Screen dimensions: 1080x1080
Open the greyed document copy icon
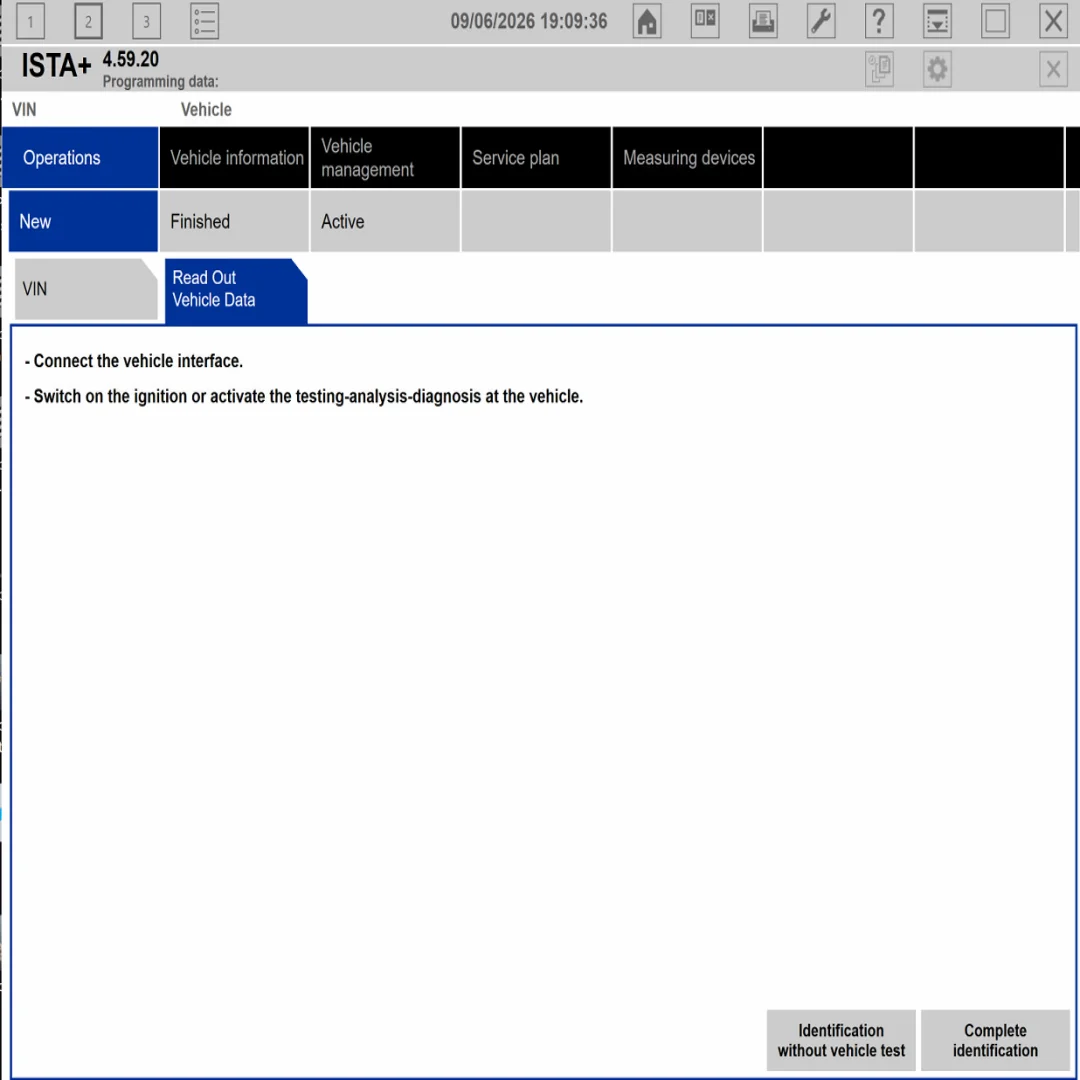879,70
